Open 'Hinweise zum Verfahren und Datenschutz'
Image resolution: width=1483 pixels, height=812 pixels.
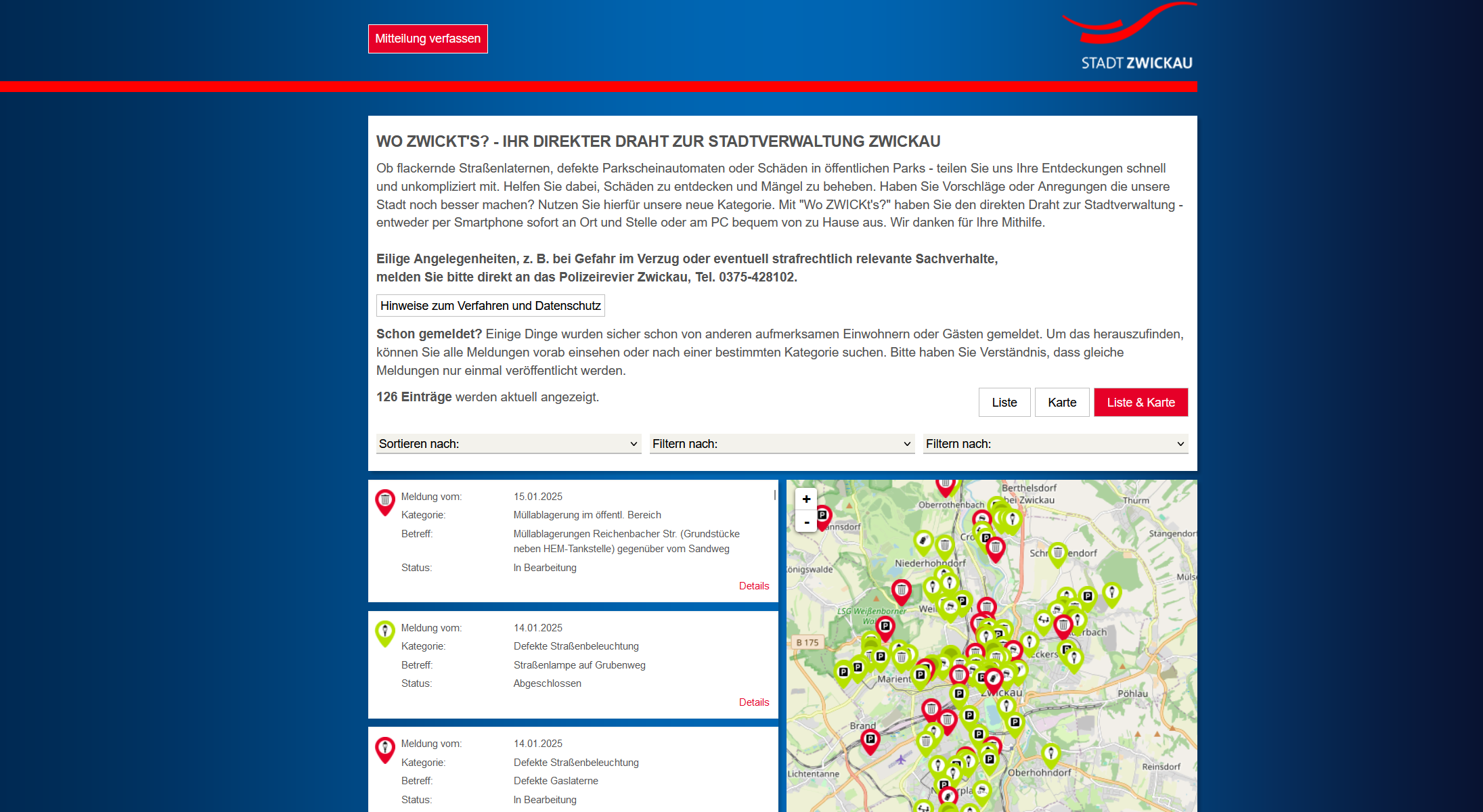(490, 306)
